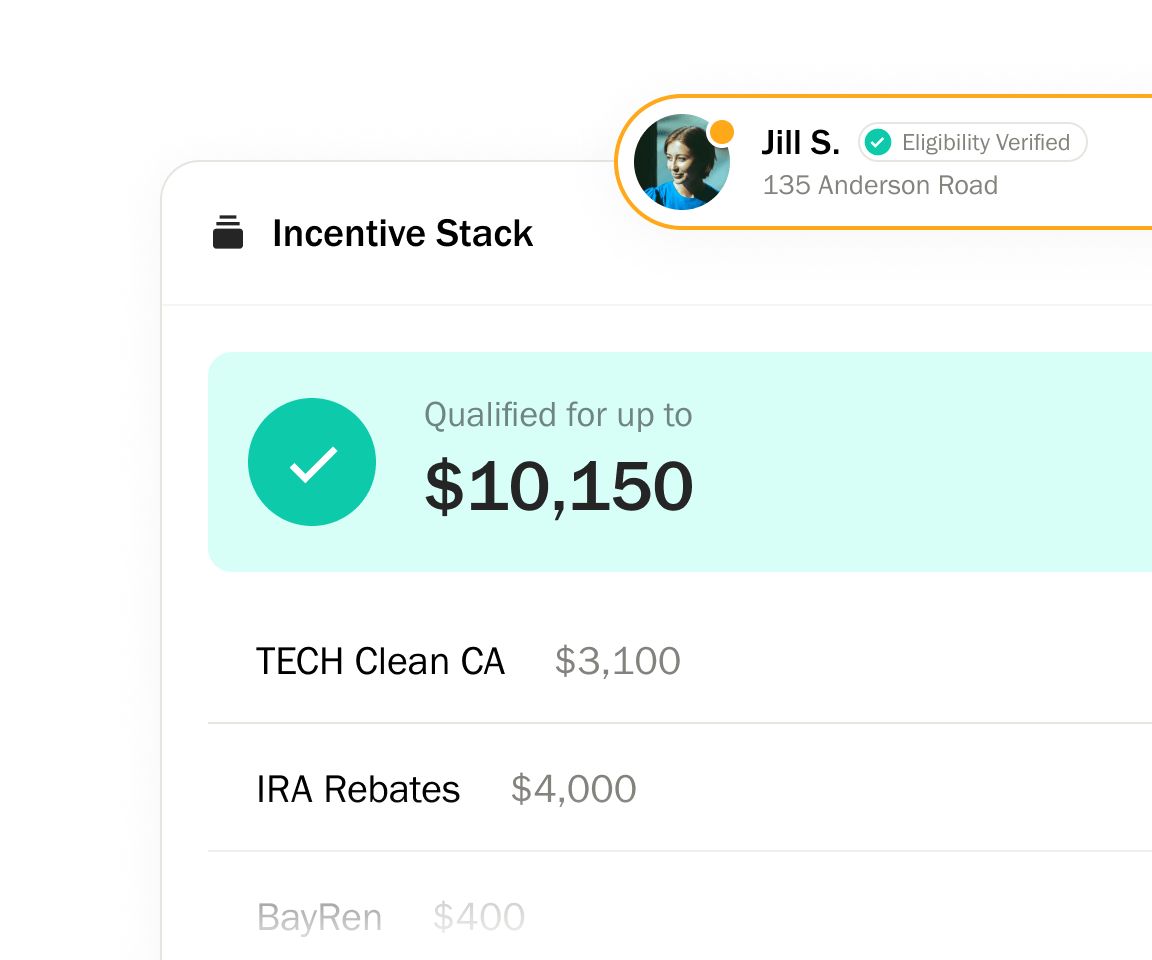The height and width of the screenshot is (960, 1152).
Task: Click the 135 Anderson Road address
Action: (x=880, y=185)
